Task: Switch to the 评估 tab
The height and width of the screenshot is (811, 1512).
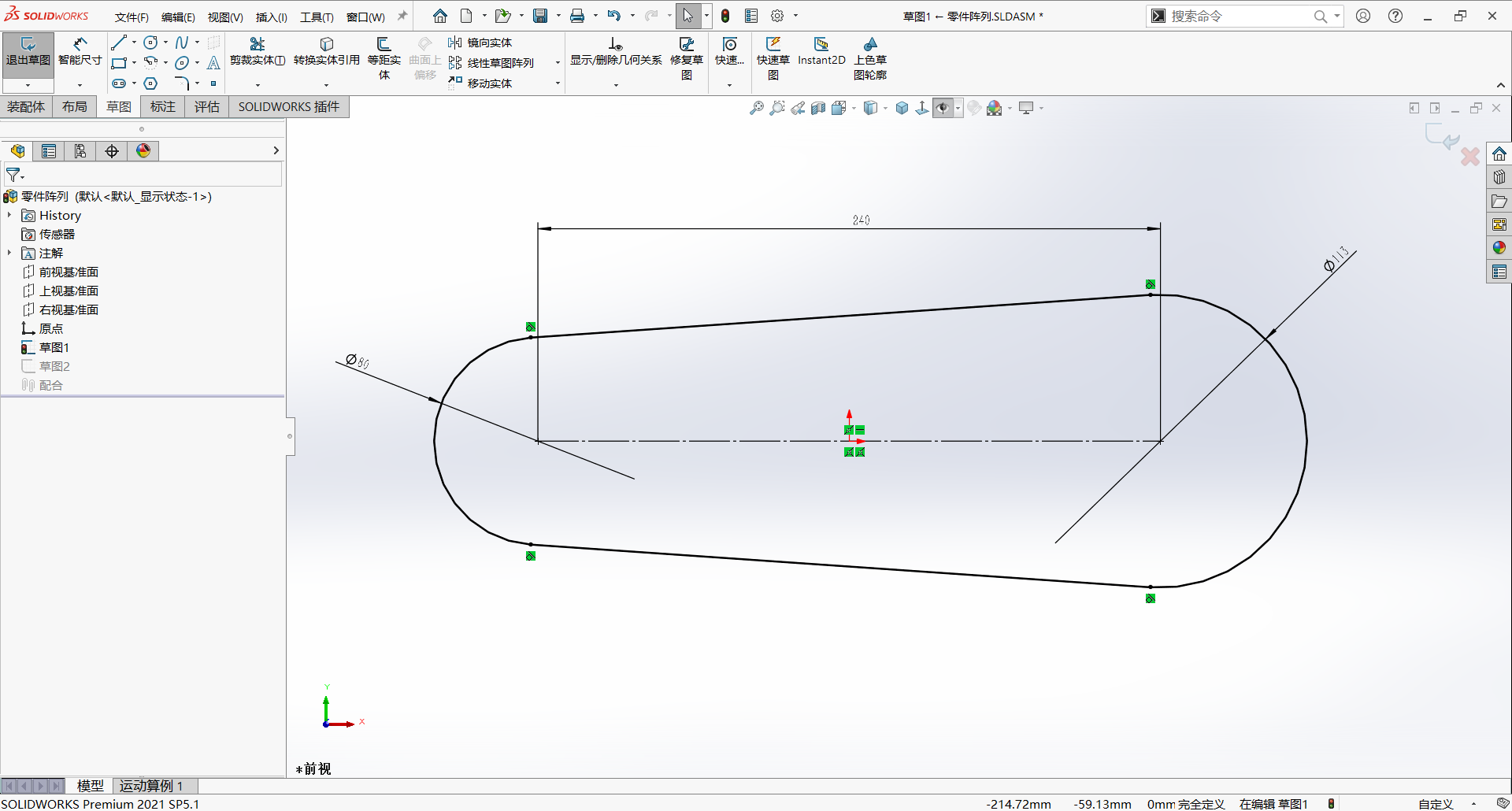Action: pyautogui.click(x=207, y=107)
